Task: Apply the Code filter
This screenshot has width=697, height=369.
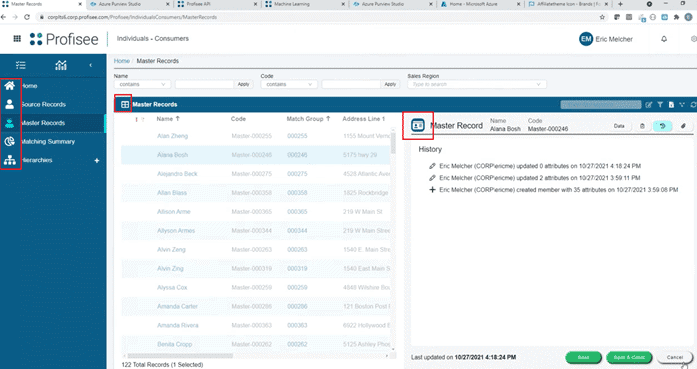Action: [390, 84]
